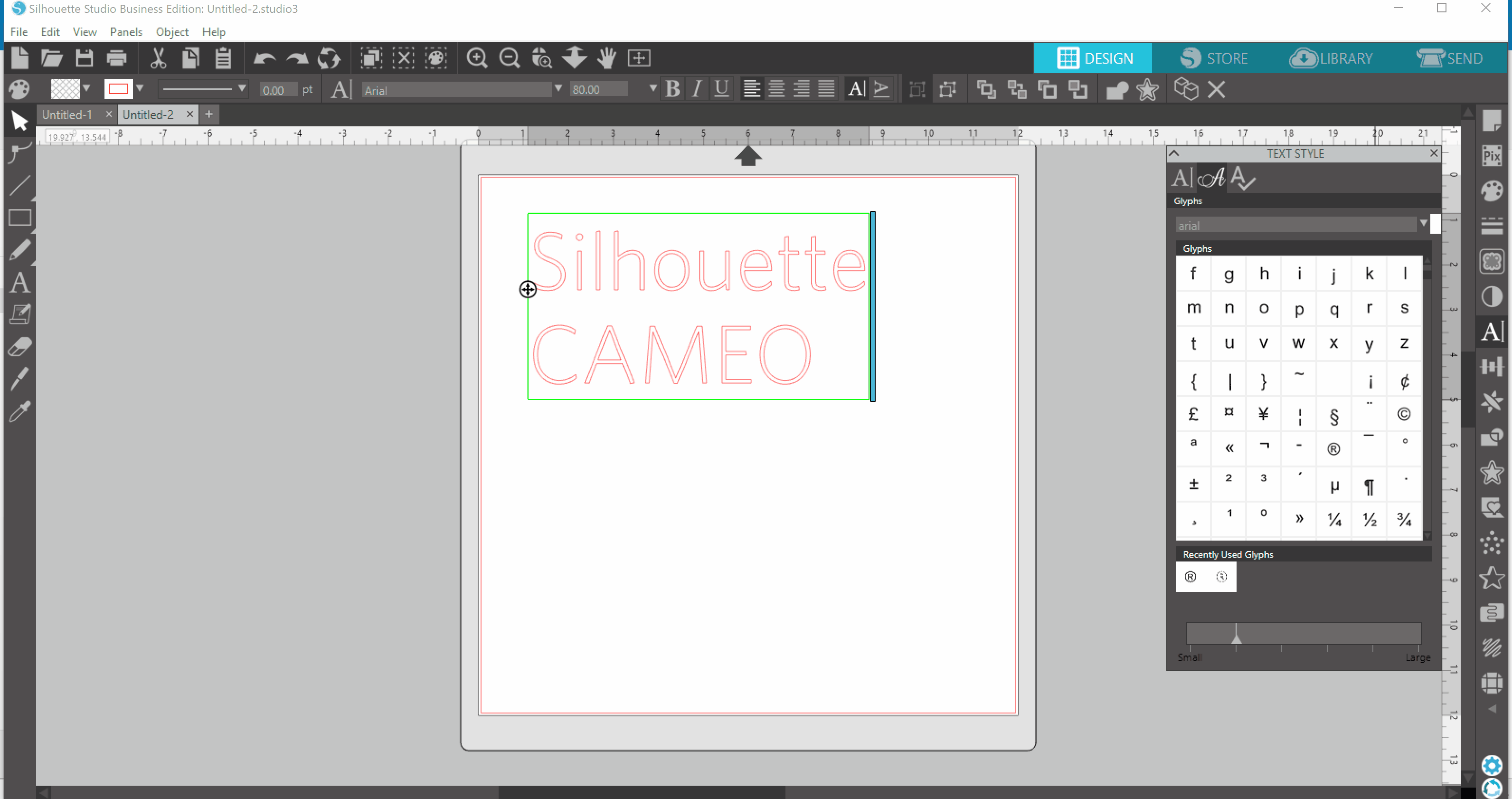Switch to the STORE tab
This screenshot has height=799, width=1512.
(x=1214, y=58)
